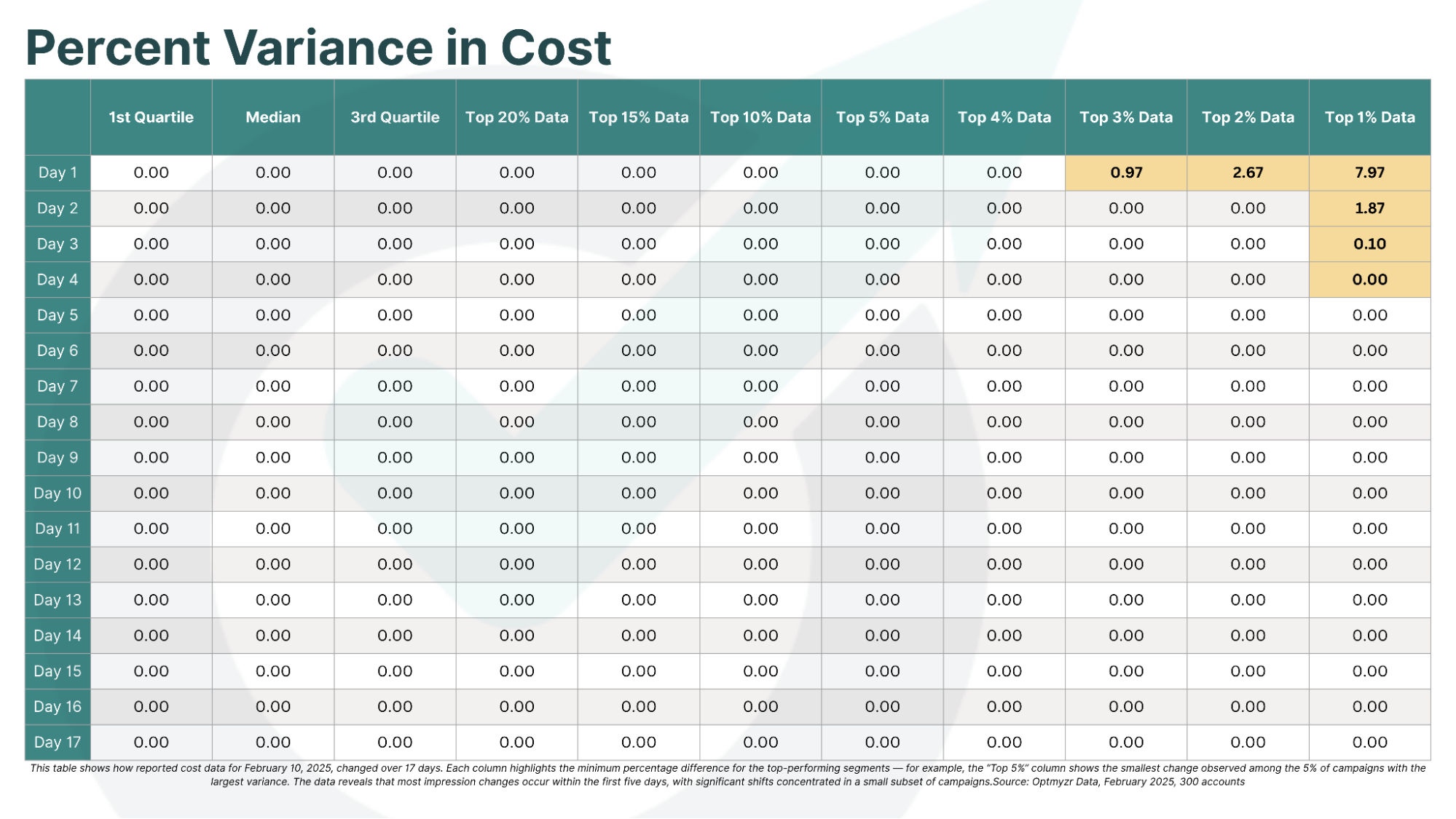Viewport: 1456px width, 819px height.
Task: Select Day 10 value under Top 20% Data
Action: [x=517, y=494]
